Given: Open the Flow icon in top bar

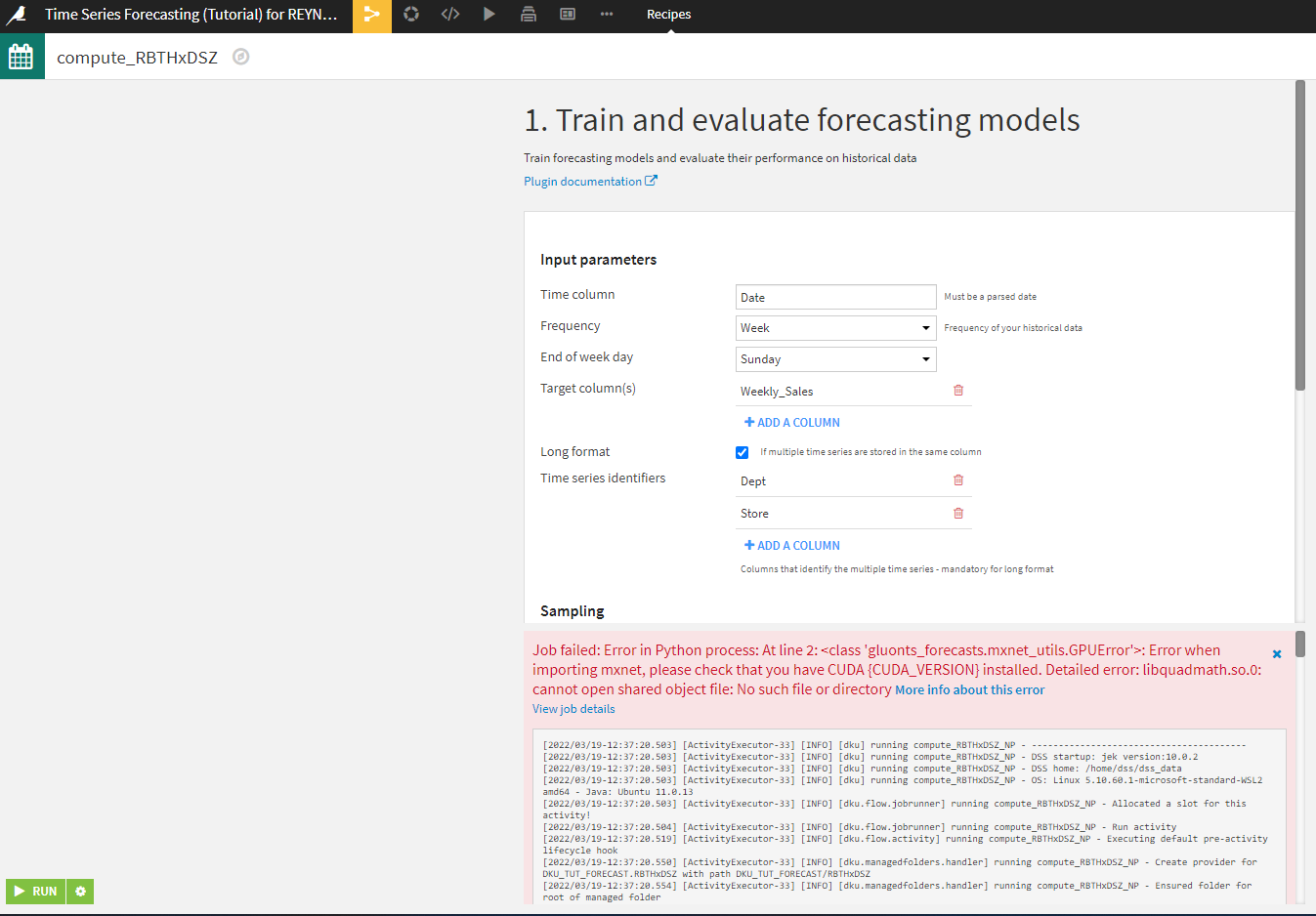Looking at the screenshot, I should point(371,15).
